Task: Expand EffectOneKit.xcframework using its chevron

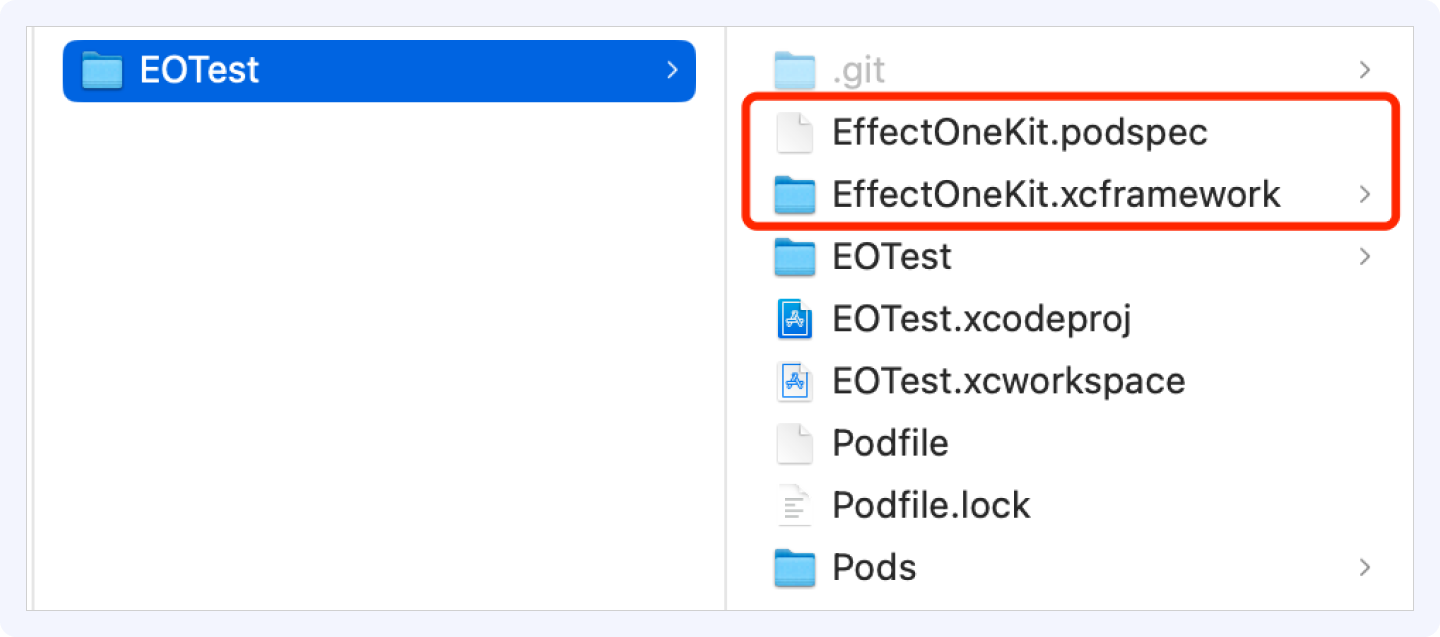Action: click(1364, 195)
